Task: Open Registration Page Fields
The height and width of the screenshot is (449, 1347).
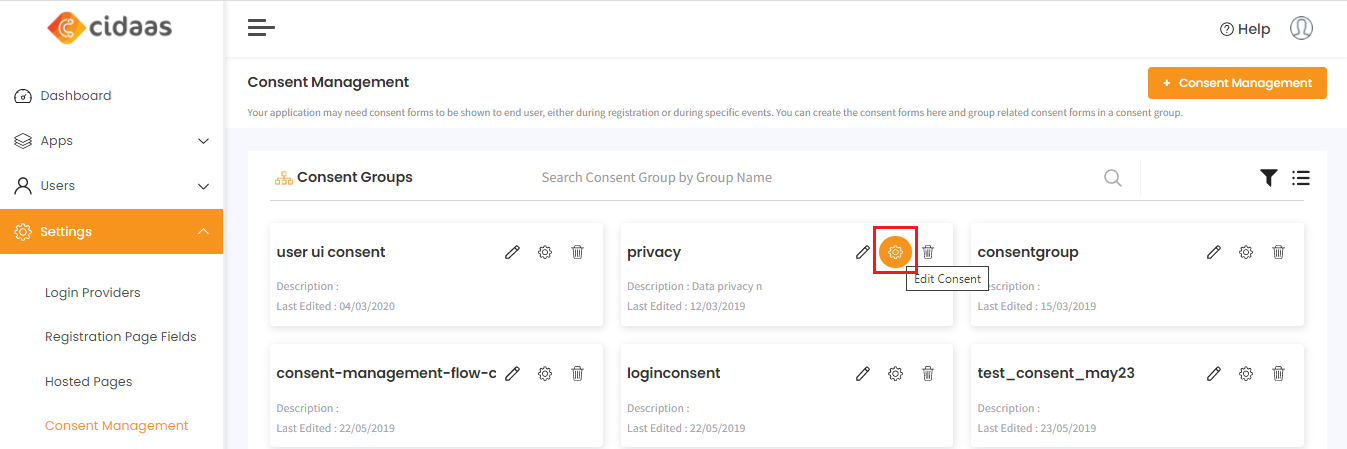Action: tap(120, 337)
